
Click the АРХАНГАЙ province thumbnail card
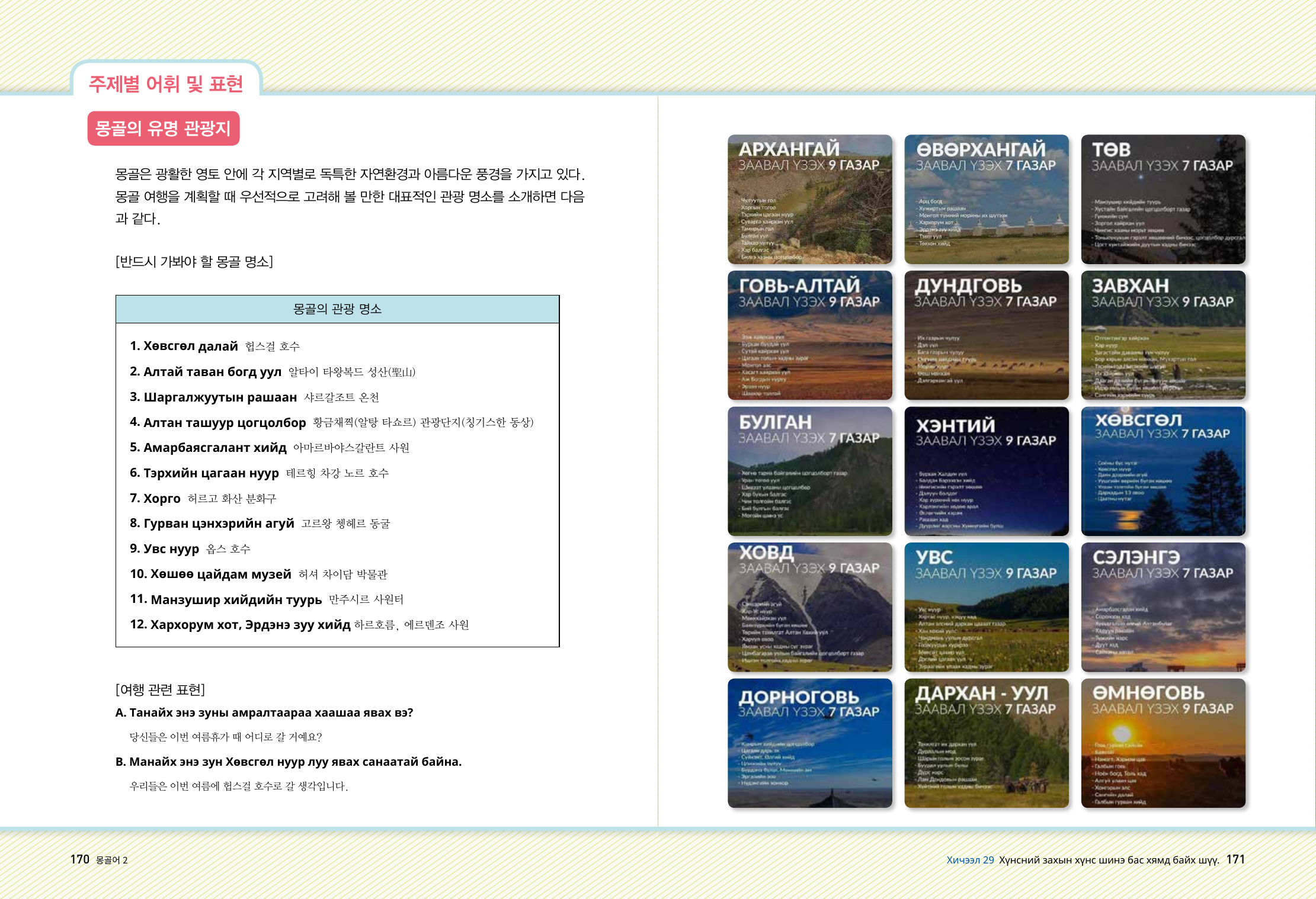[x=809, y=199]
